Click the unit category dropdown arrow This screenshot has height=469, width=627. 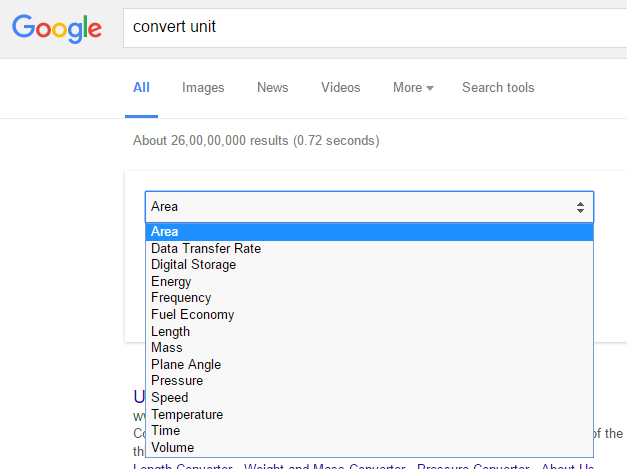click(580, 207)
